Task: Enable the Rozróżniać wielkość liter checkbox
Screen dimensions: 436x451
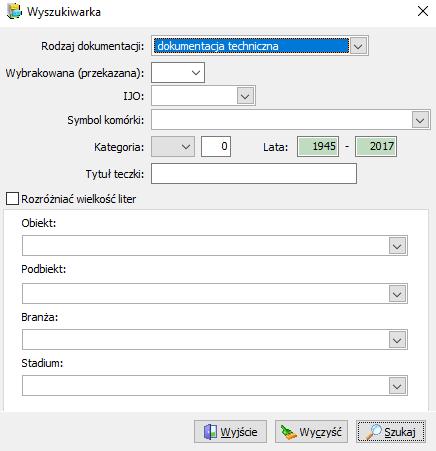Action: (x=12, y=199)
